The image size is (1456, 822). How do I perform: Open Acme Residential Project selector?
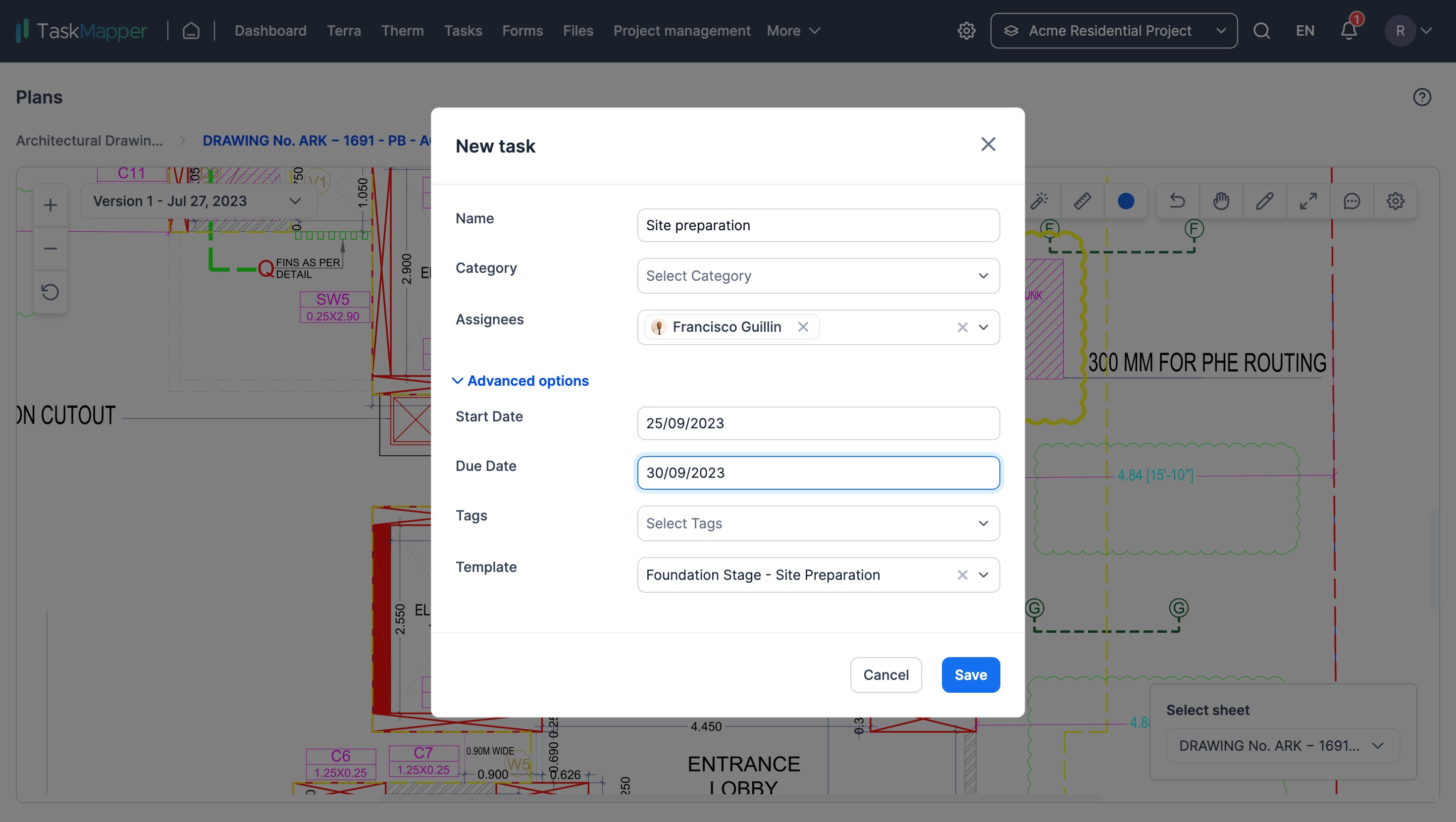pyautogui.click(x=1113, y=31)
